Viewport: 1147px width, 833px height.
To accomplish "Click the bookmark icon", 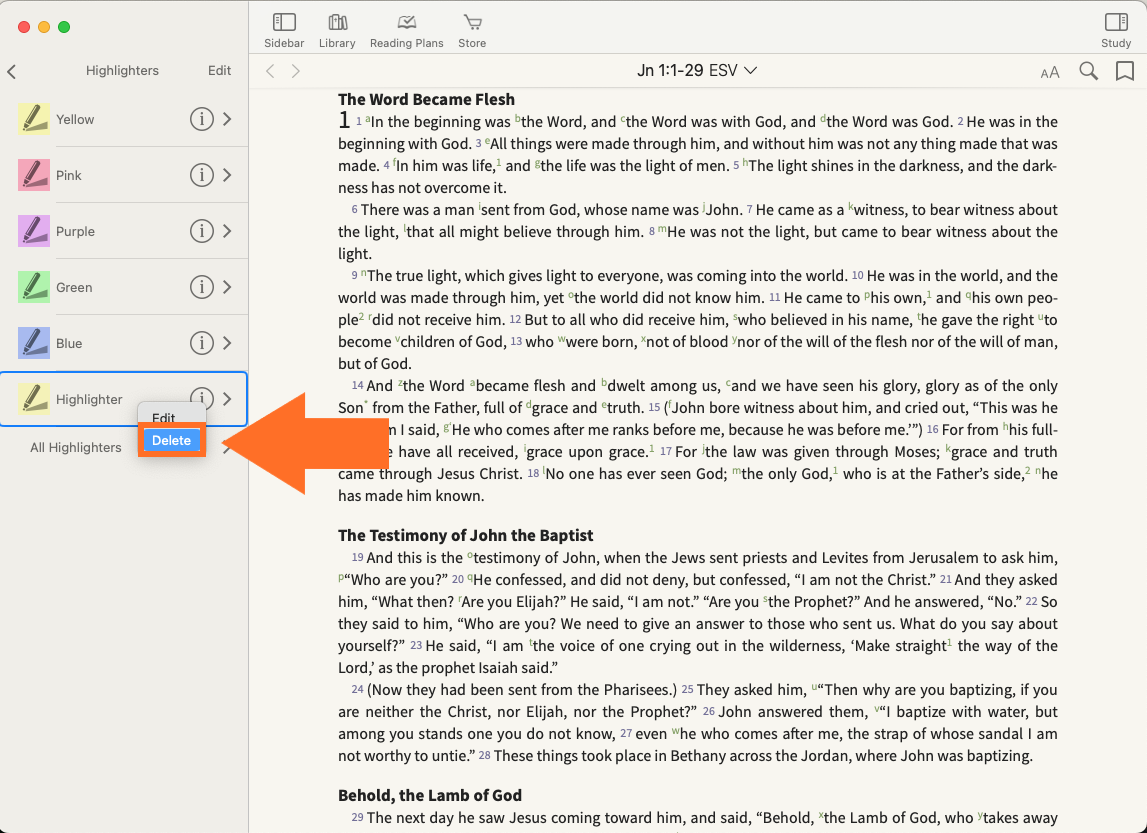I will [x=1124, y=71].
